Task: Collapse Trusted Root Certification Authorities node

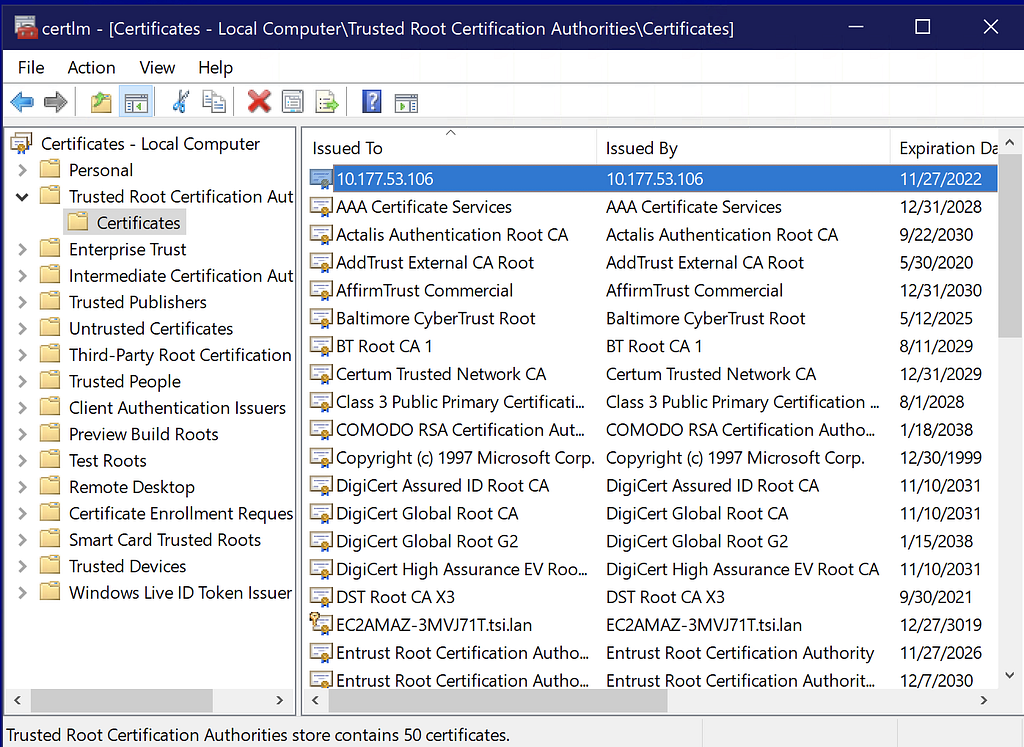Action: (x=22, y=197)
